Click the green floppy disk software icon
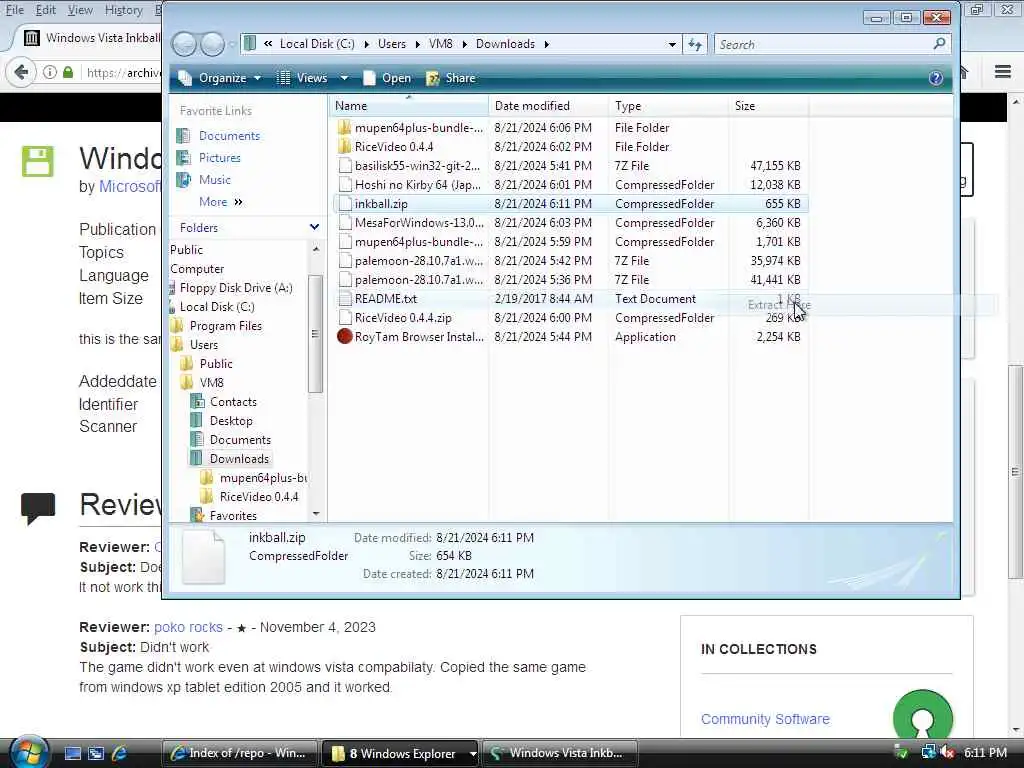1024x768 pixels. coord(37,161)
